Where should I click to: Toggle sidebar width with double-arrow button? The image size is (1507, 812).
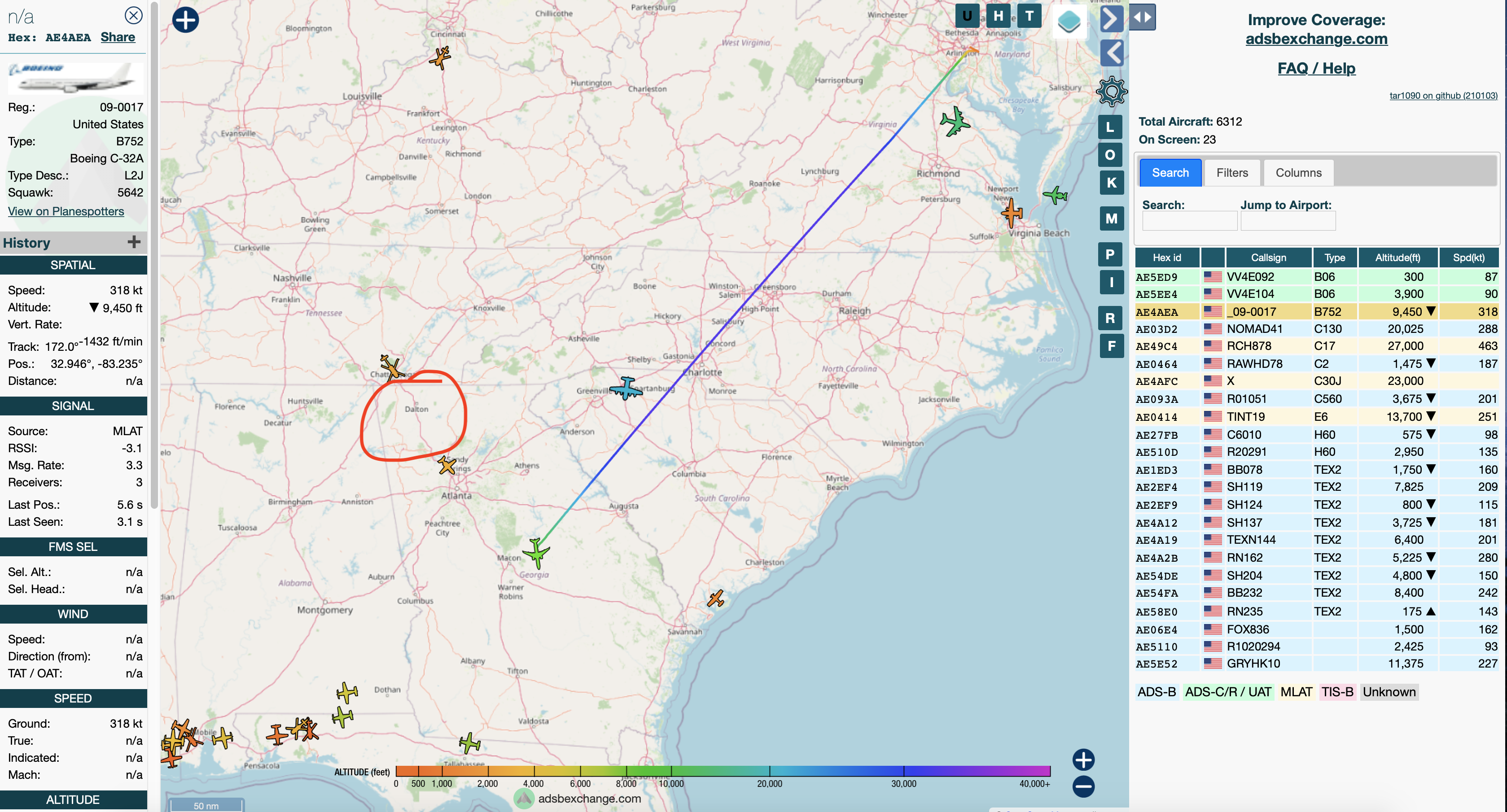[x=1143, y=17]
